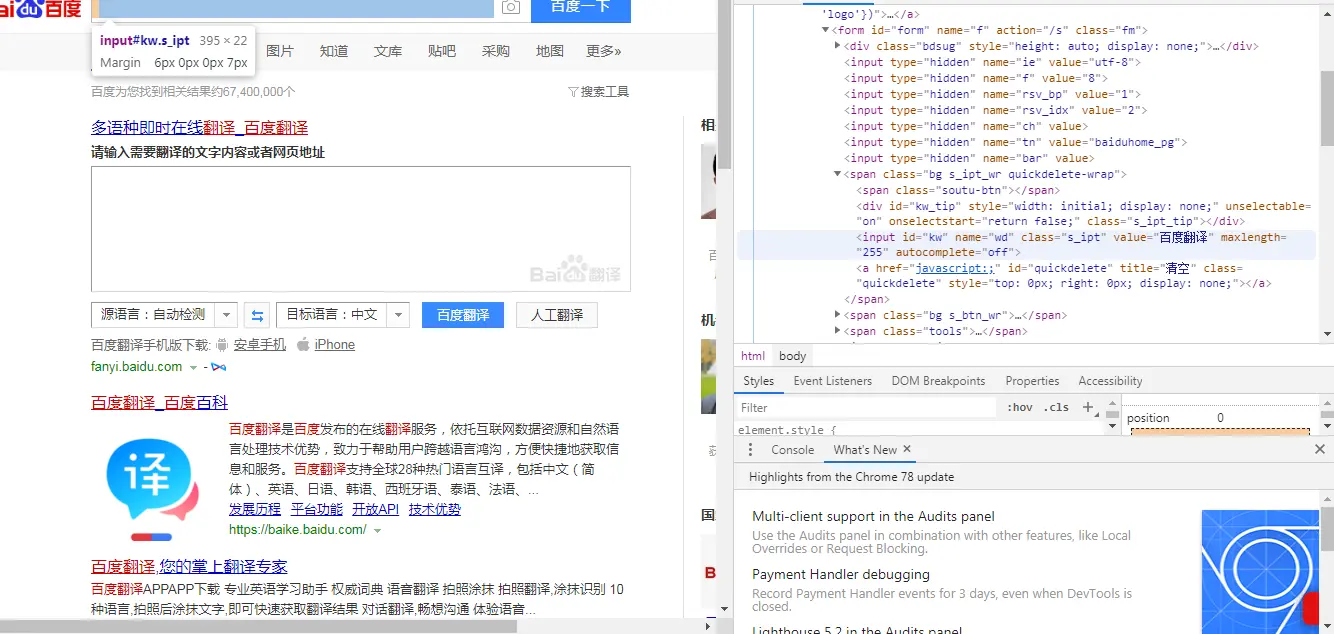
Task: Click the plus New Style Rule icon
Action: [1088, 407]
